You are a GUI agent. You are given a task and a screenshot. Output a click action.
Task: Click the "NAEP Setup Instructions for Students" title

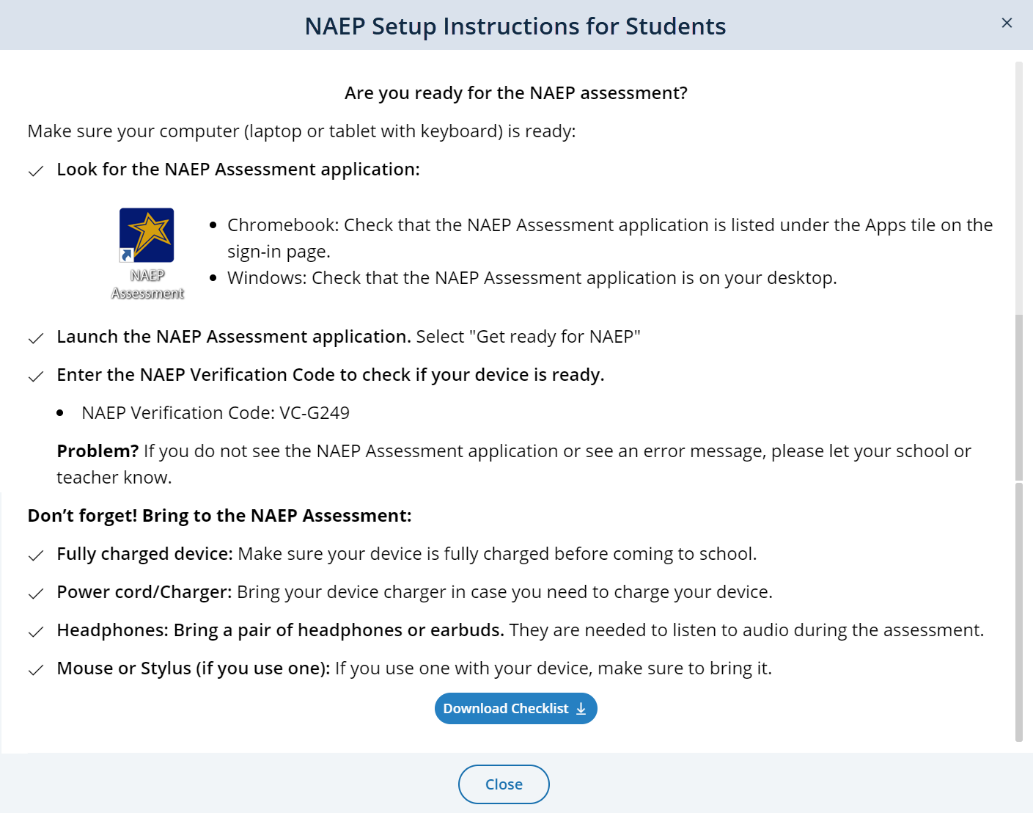pos(515,26)
